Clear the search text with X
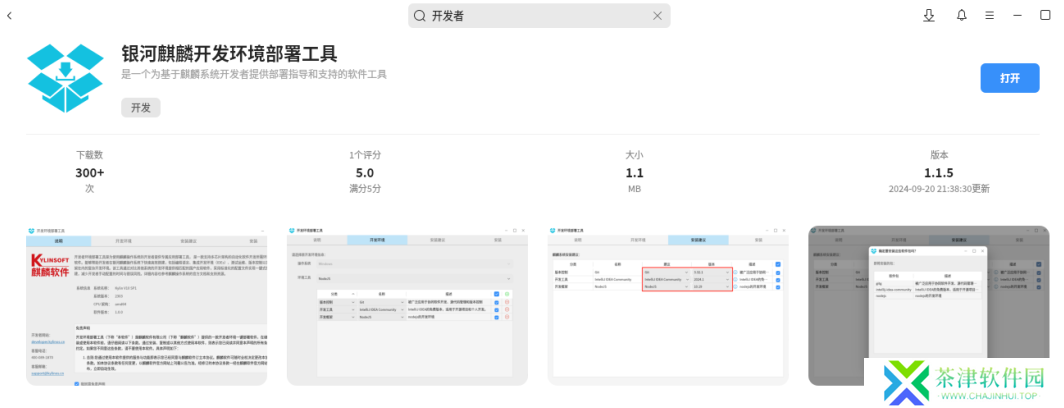1064x408 pixels. (657, 16)
